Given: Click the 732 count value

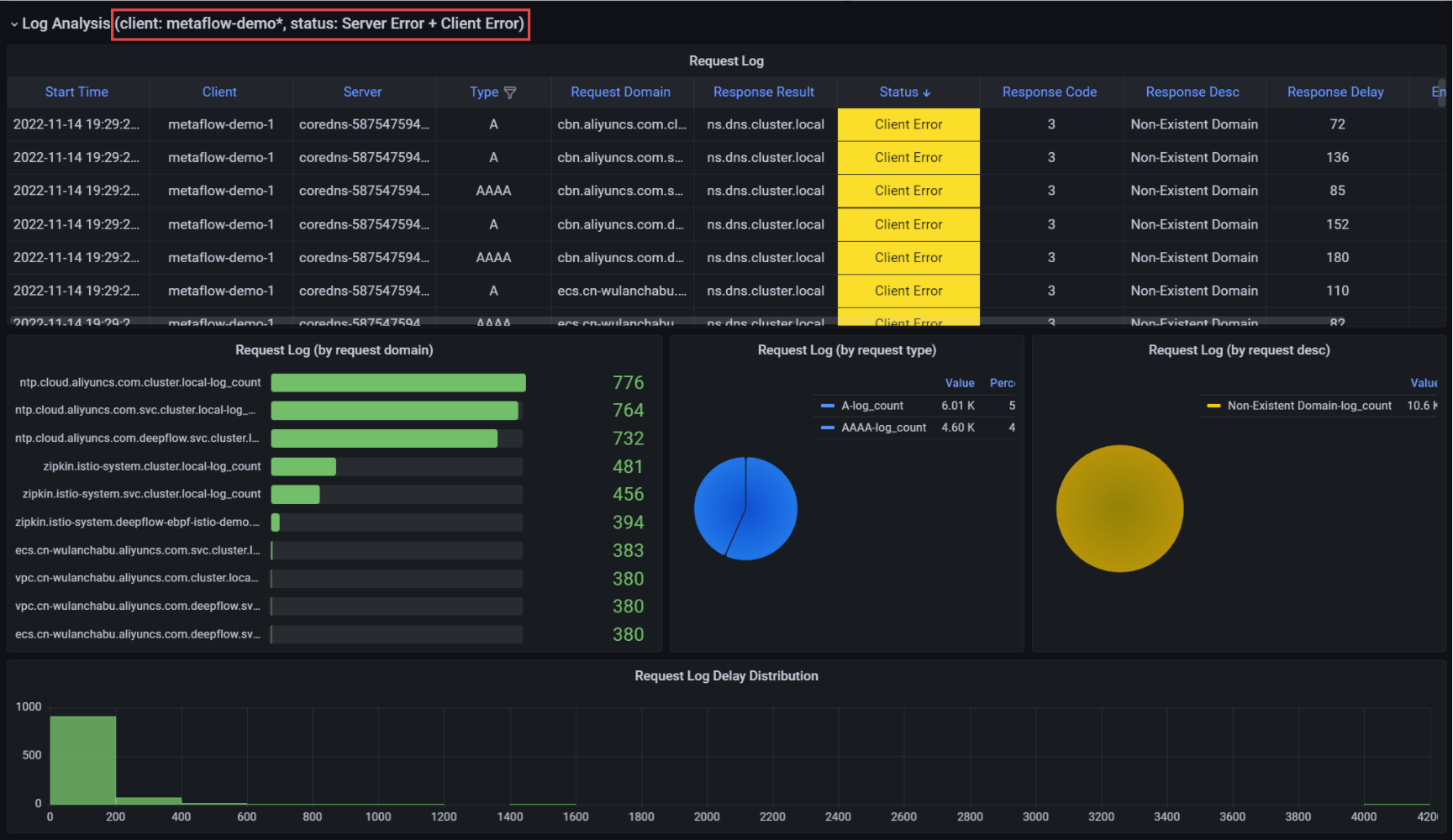Looking at the screenshot, I should click(x=628, y=438).
